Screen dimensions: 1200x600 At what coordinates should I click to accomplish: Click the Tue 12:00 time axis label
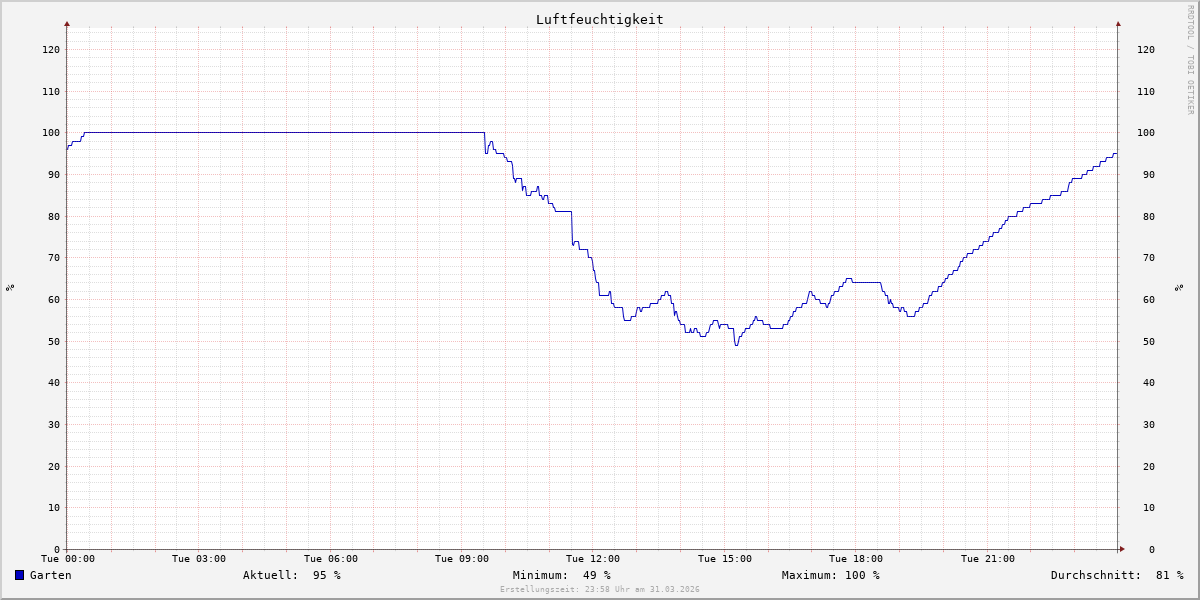coord(593,559)
